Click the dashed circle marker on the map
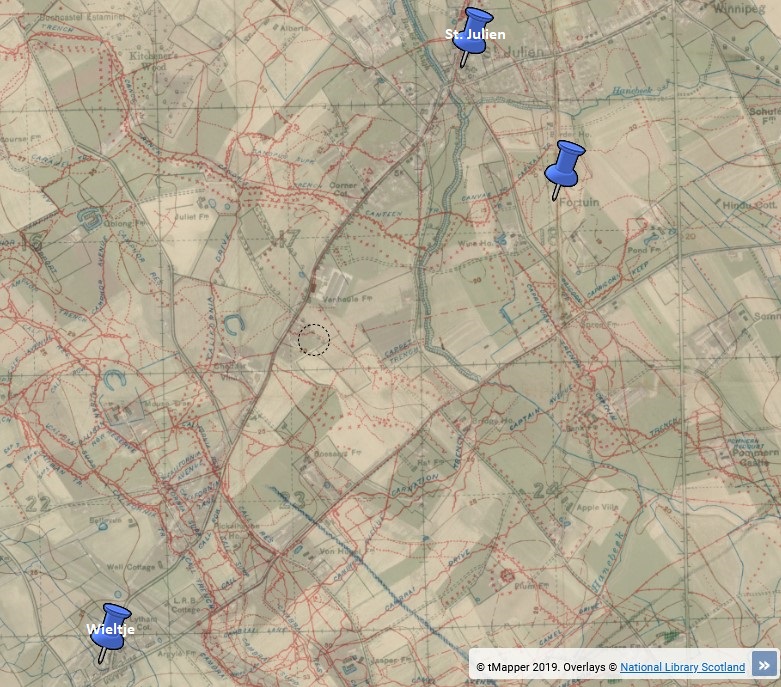This screenshot has height=687, width=781. point(314,340)
